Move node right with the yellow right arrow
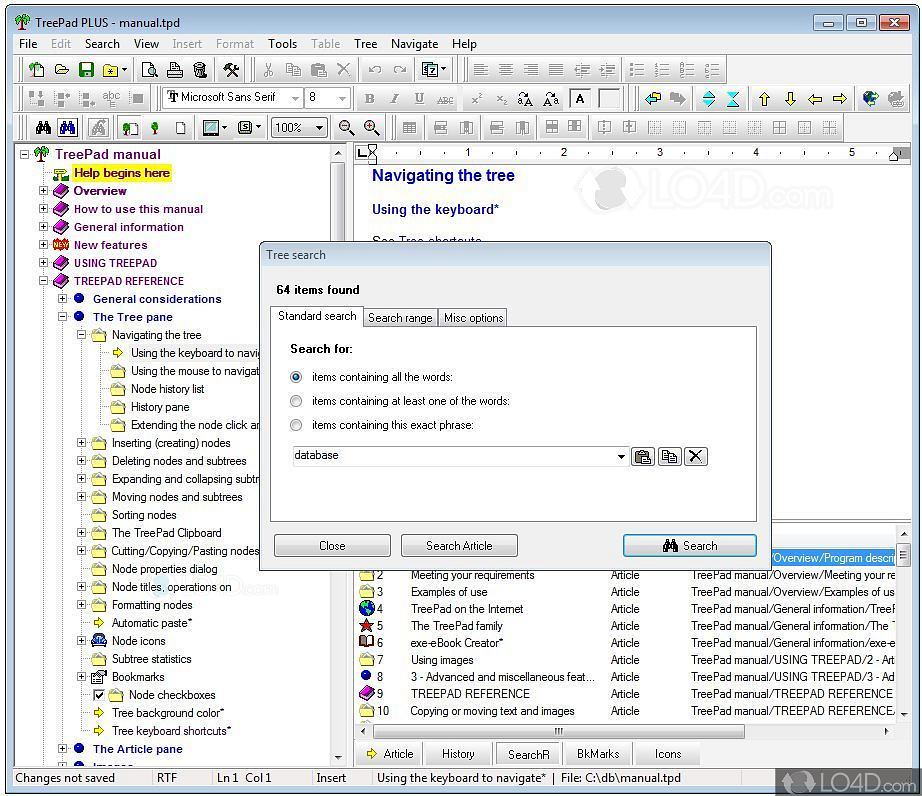The height and width of the screenshot is (796, 922). click(x=840, y=99)
